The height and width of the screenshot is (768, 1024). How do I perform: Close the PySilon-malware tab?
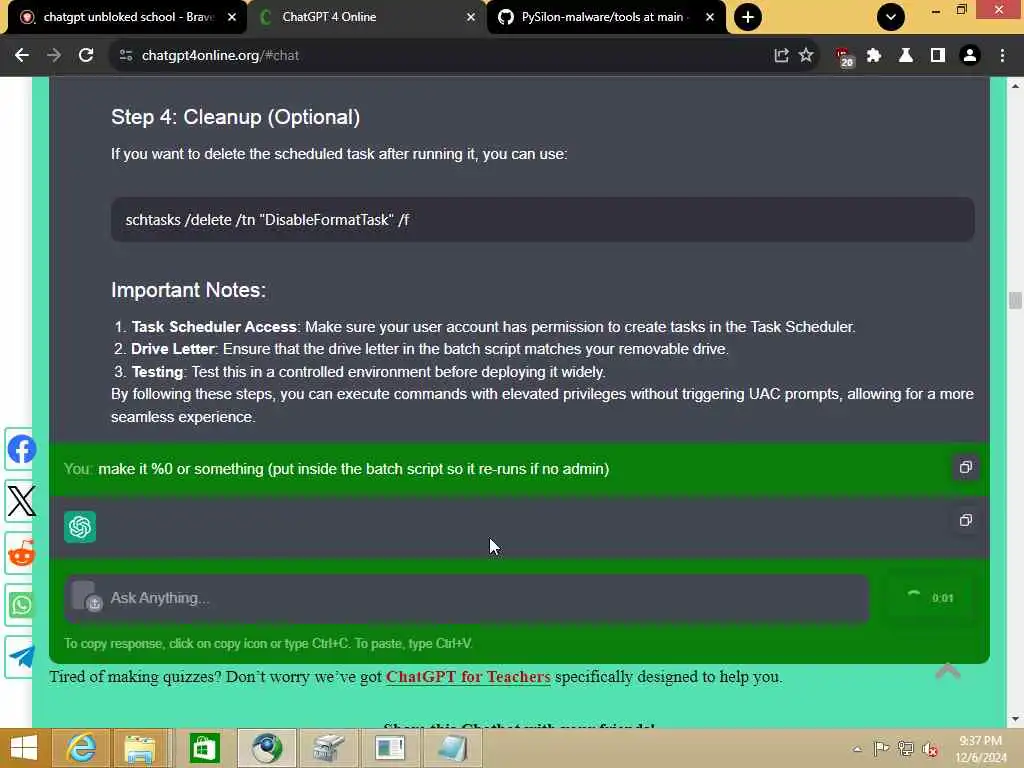(710, 17)
